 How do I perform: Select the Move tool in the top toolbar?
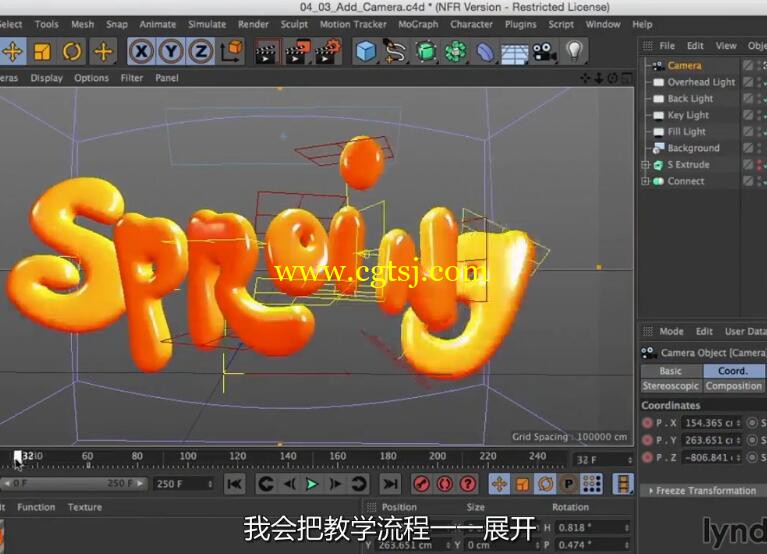click(x=13, y=51)
